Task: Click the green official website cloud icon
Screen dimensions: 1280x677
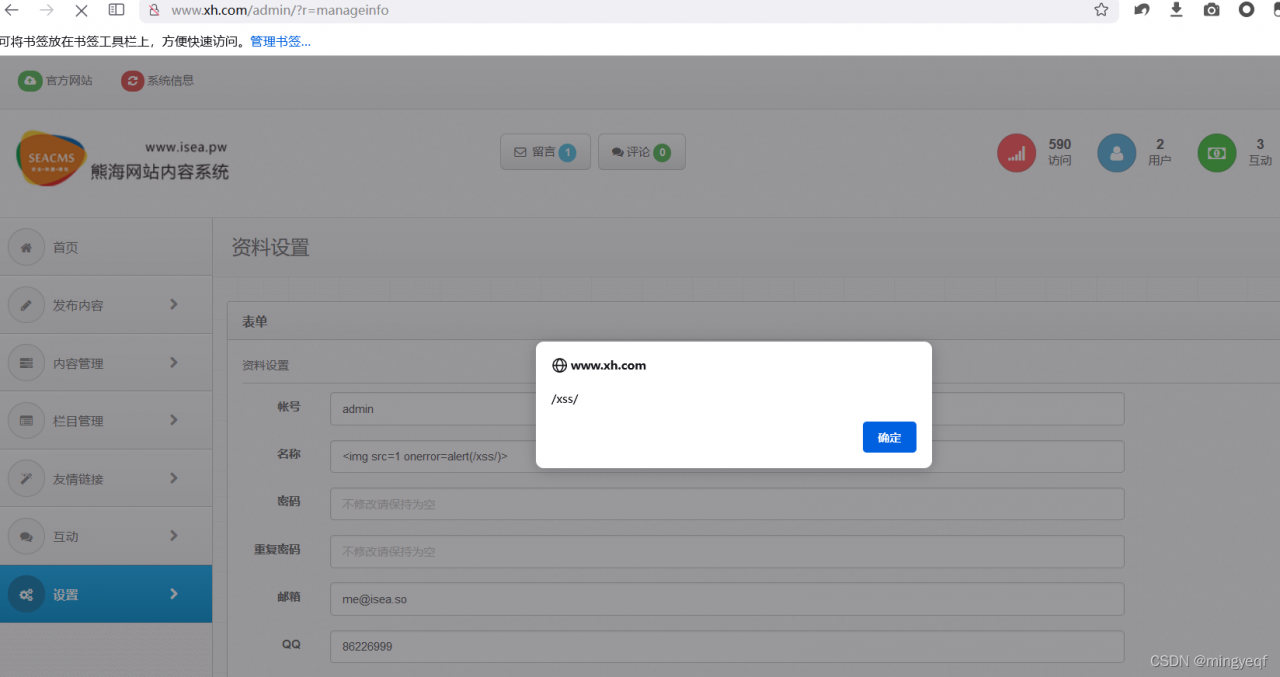Action: pyautogui.click(x=30, y=81)
